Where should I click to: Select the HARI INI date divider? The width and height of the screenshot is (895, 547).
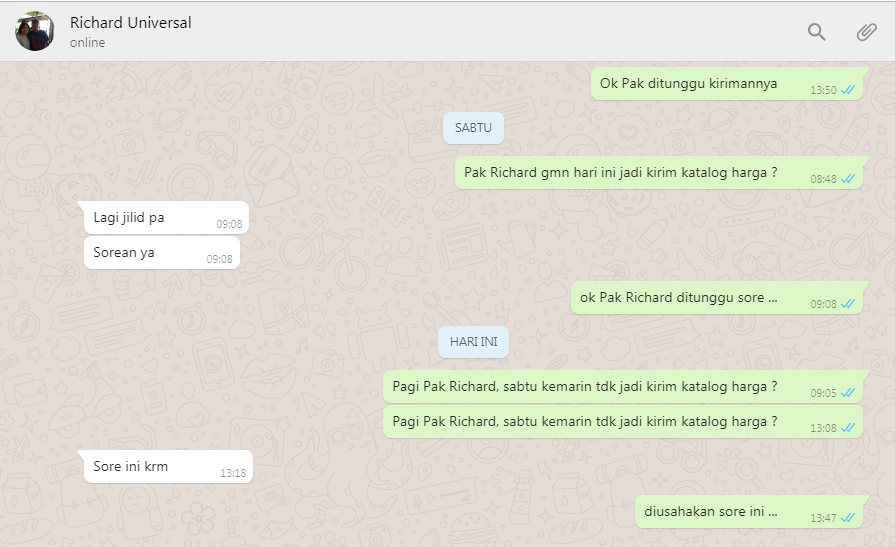[x=473, y=342]
